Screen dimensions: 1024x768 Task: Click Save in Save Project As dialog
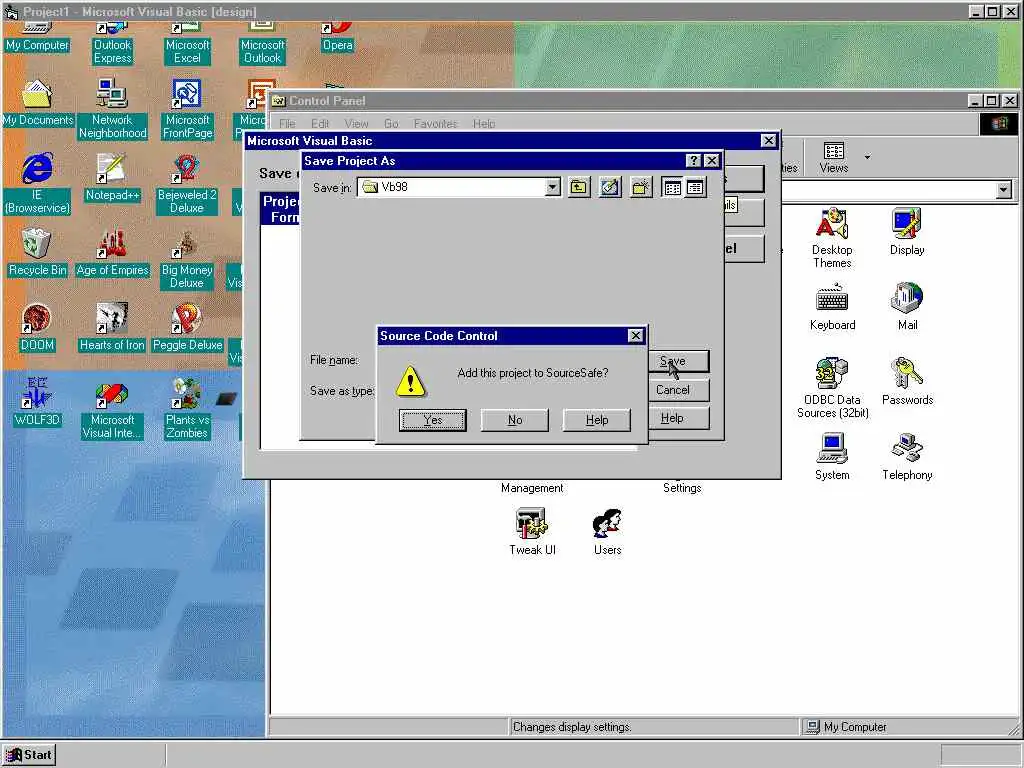coord(679,361)
